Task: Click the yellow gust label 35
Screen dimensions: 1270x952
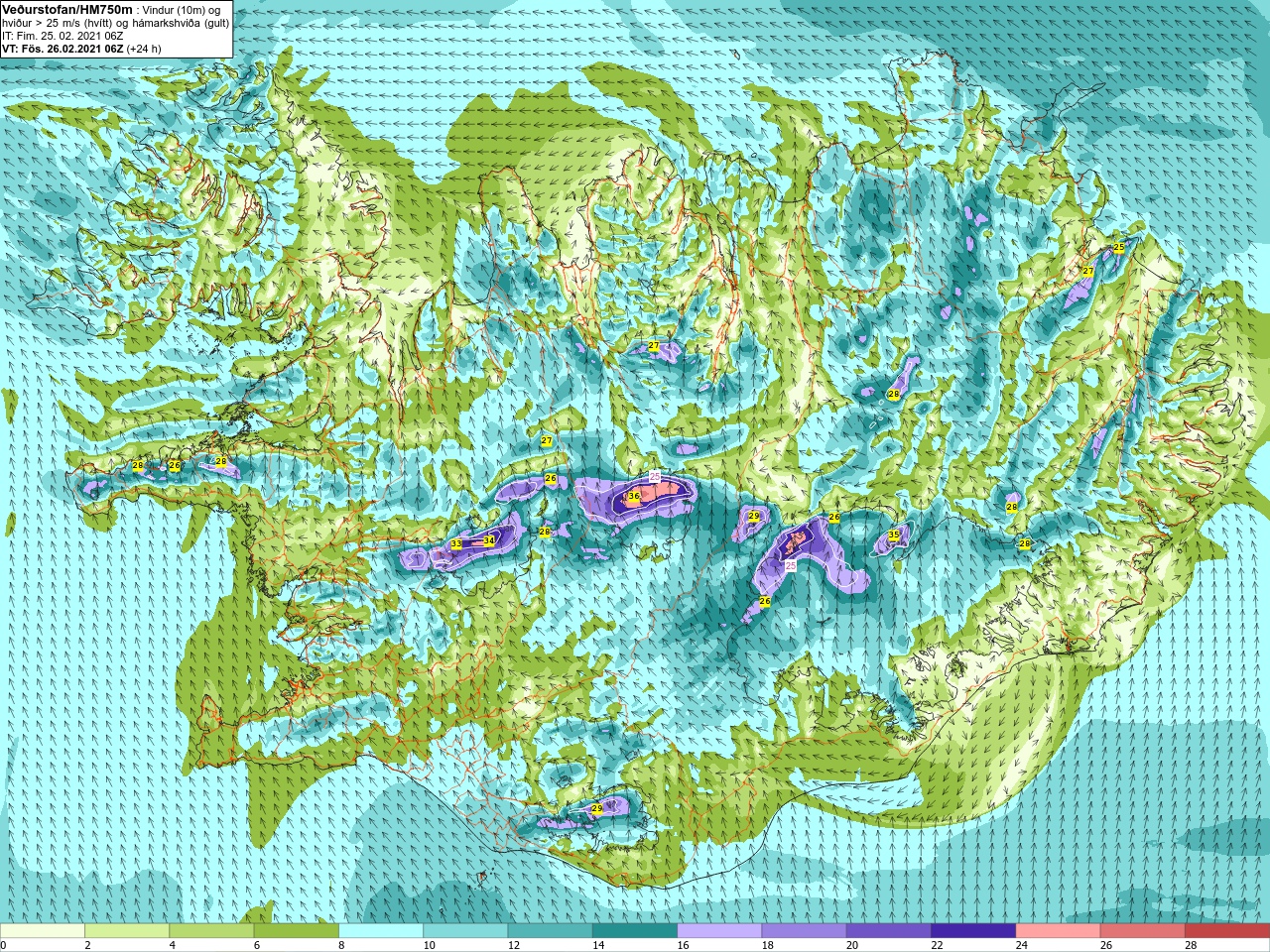Action: [894, 535]
